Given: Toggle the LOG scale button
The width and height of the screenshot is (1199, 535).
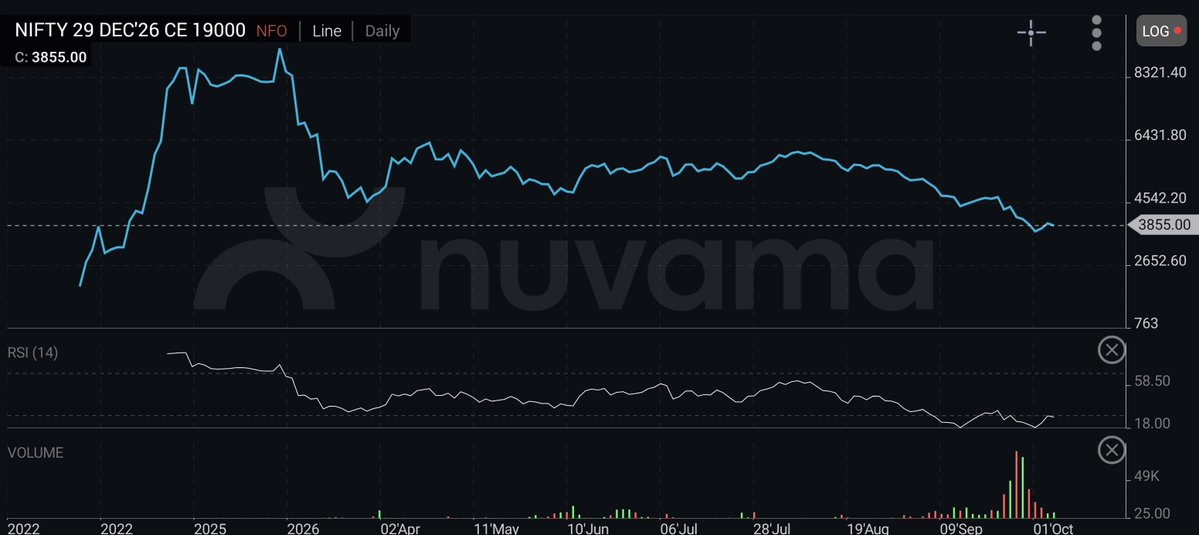Looking at the screenshot, I should pyautogui.click(x=1161, y=31).
